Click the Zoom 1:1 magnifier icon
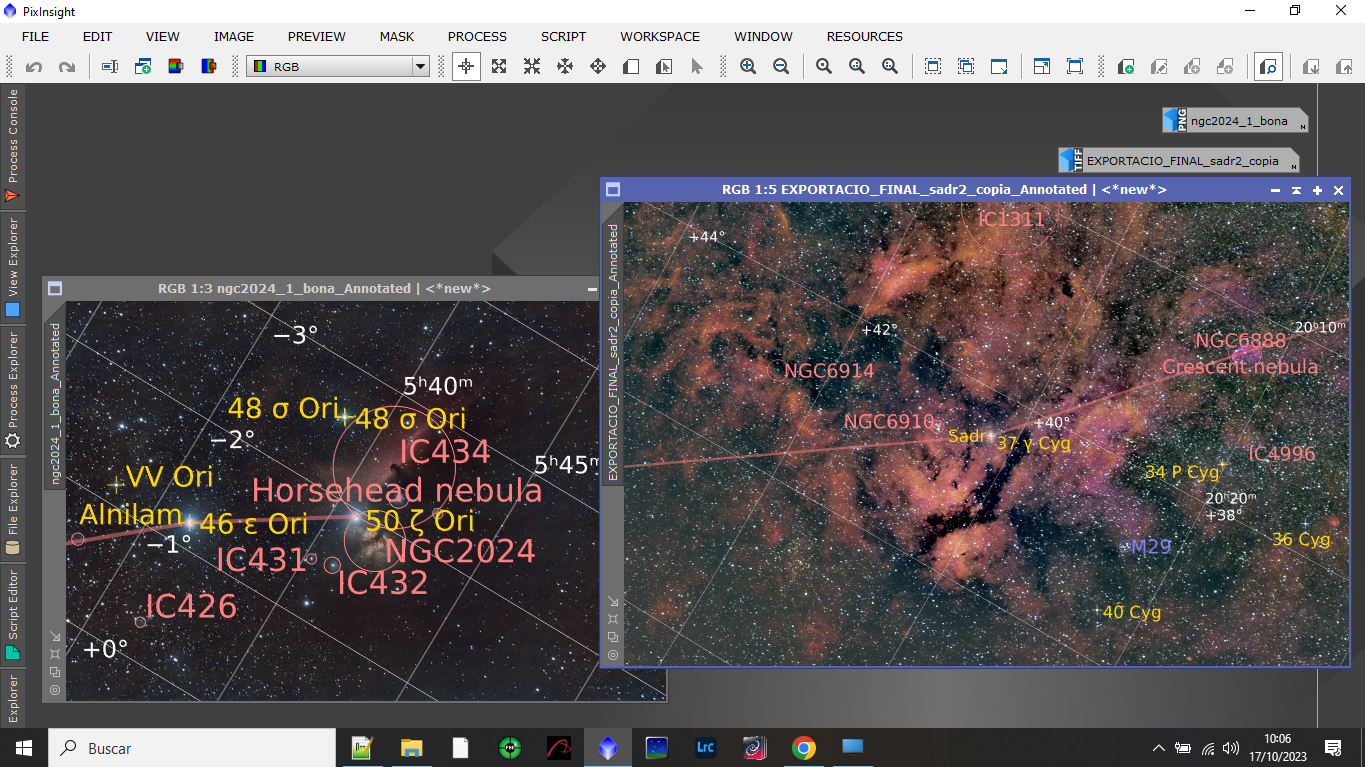Image resolution: width=1365 pixels, height=767 pixels. point(824,67)
